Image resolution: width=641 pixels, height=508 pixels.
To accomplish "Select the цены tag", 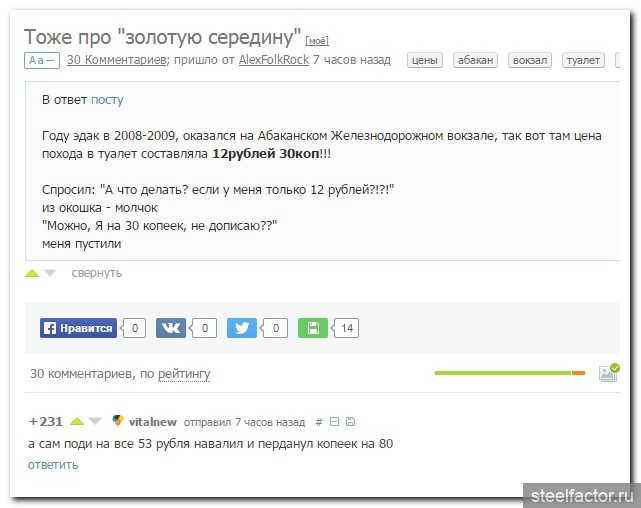I will click(x=425, y=60).
